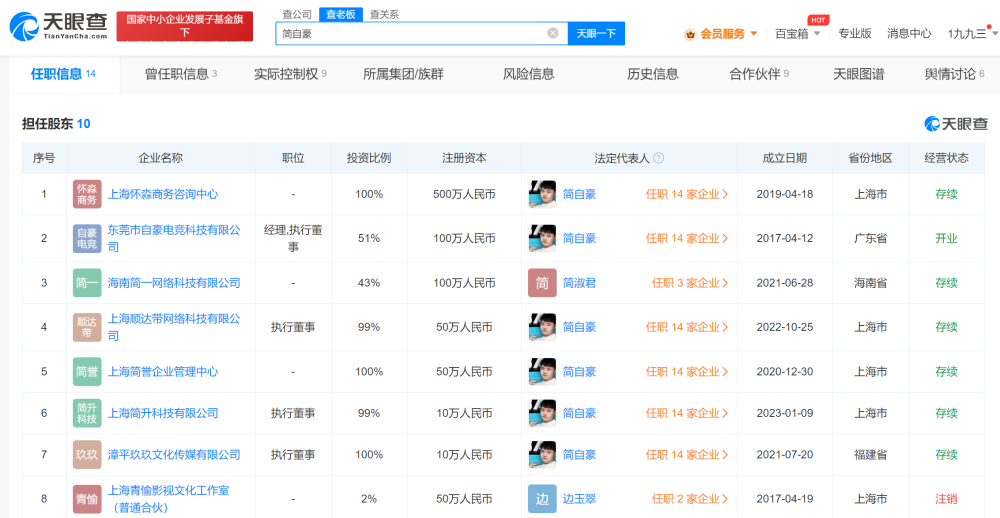Screen dimensions: 1000x518
Task: Expand the 百宝箱 dropdown
Action: (x=797, y=34)
